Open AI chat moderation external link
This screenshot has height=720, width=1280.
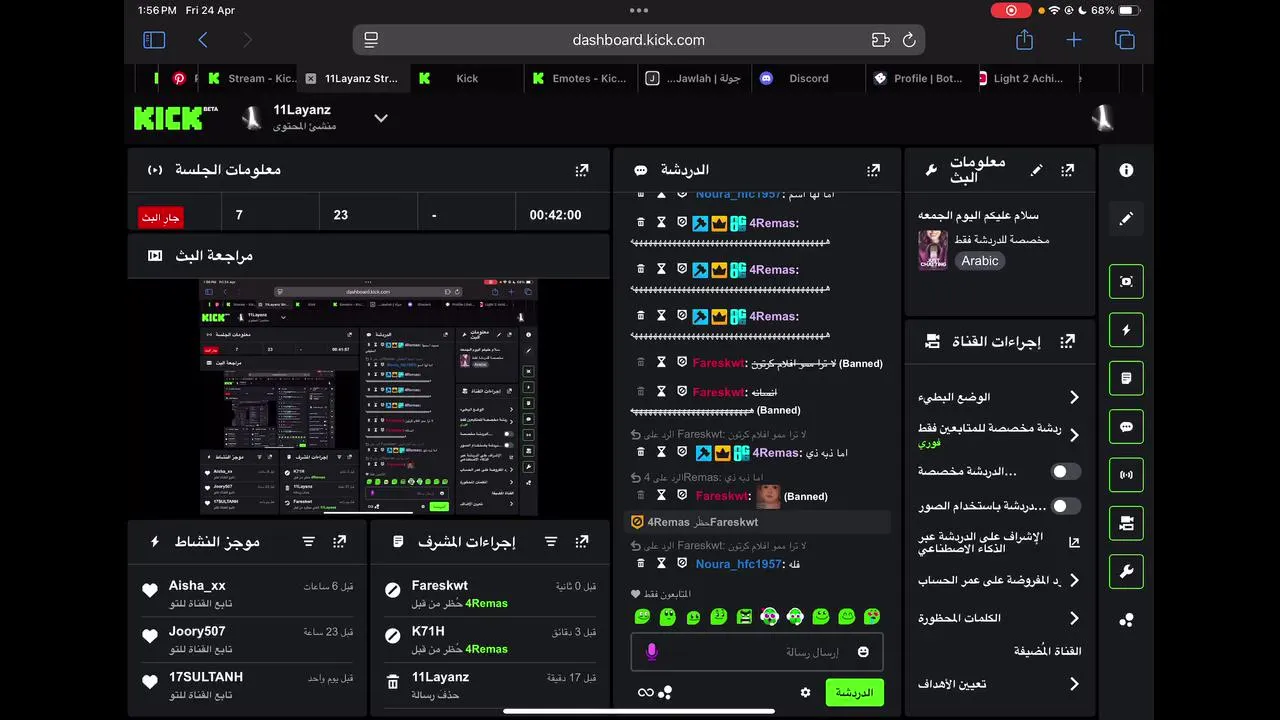click(1074, 542)
